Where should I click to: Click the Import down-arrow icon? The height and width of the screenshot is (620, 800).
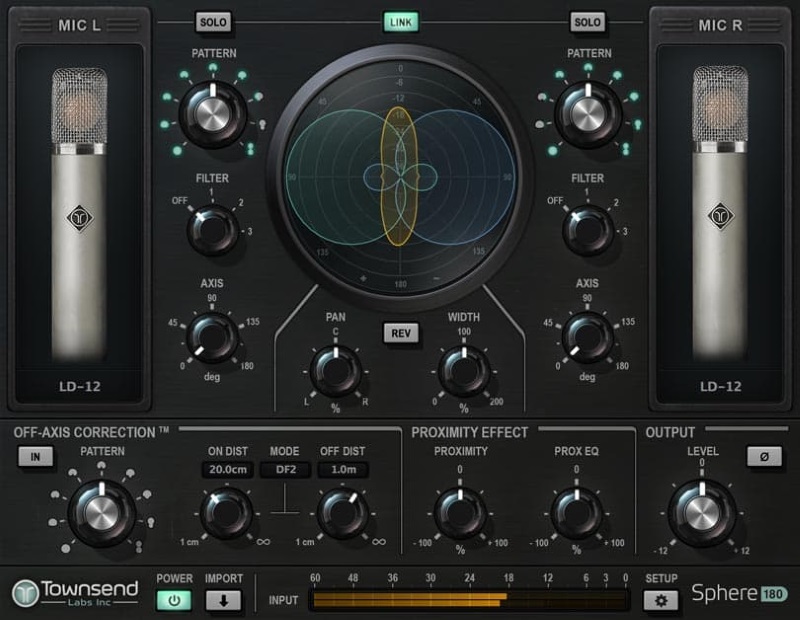click(x=223, y=601)
